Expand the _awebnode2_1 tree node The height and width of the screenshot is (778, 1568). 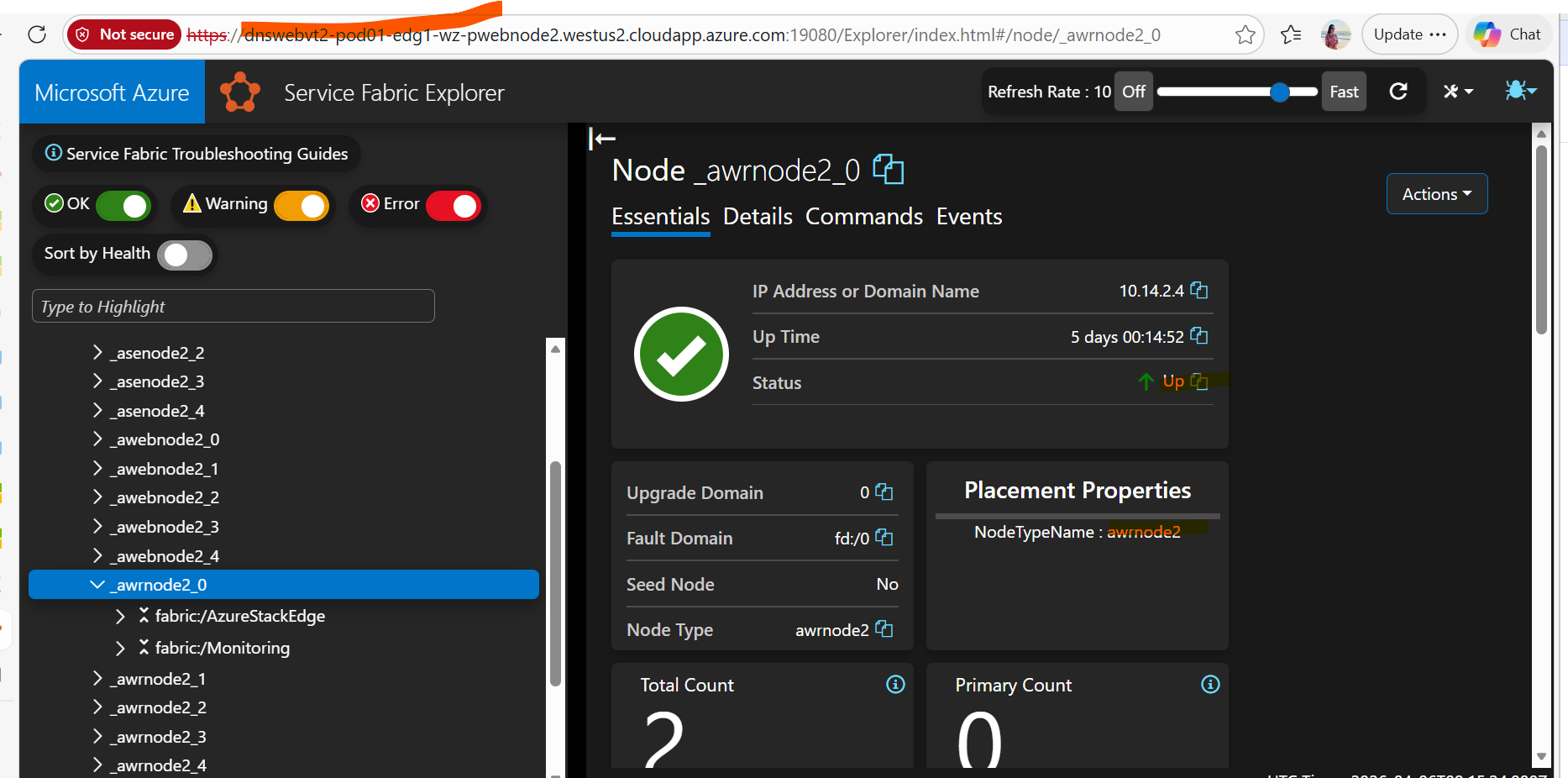(x=97, y=468)
